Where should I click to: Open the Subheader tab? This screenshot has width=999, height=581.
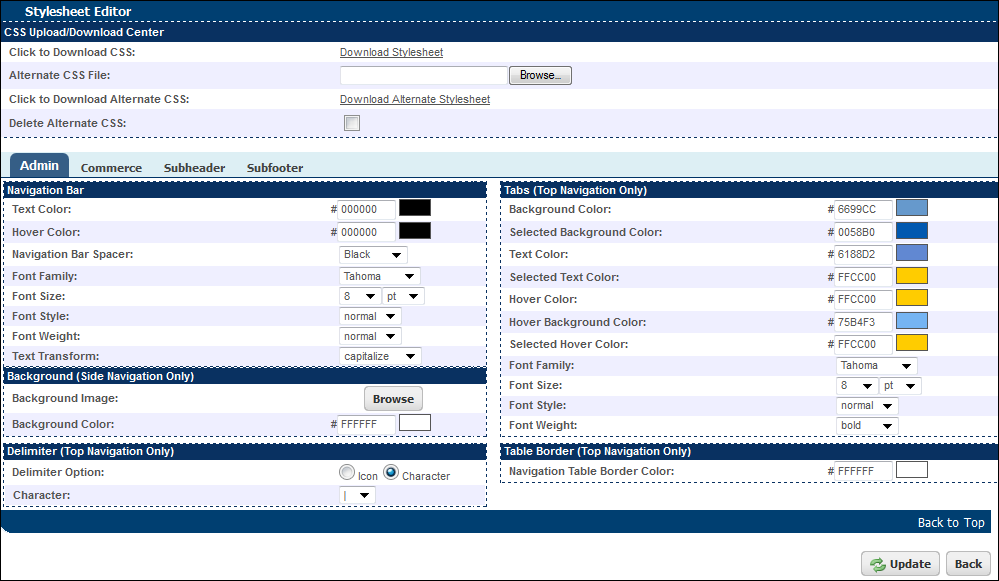click(193, 167)
